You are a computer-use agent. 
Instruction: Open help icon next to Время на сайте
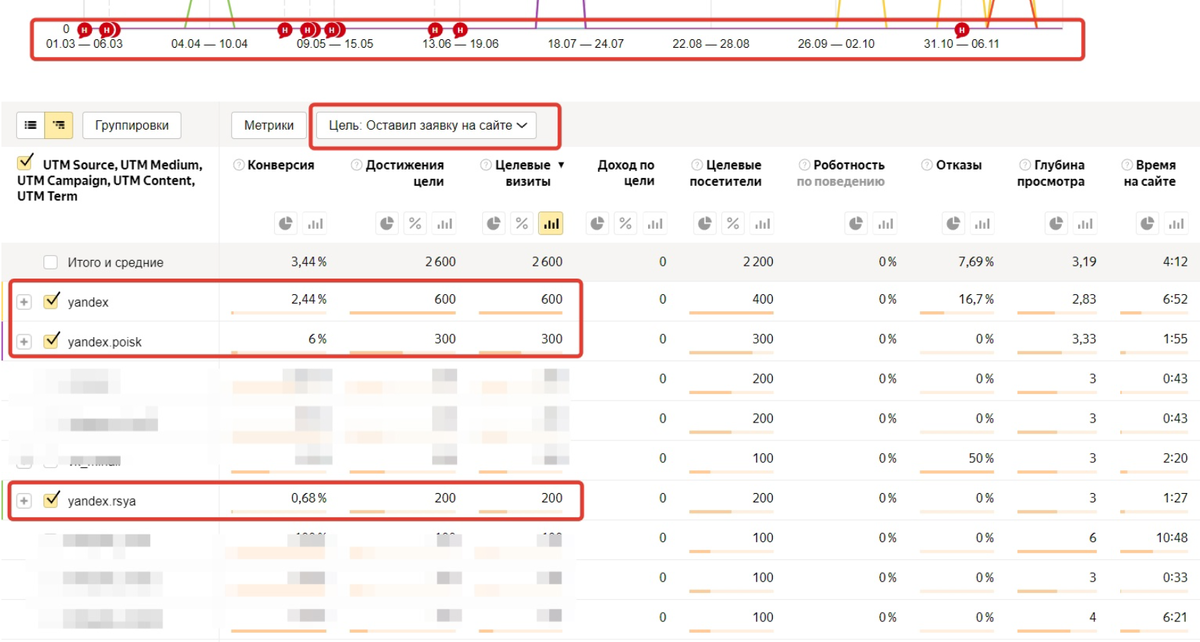(1127, 165)
